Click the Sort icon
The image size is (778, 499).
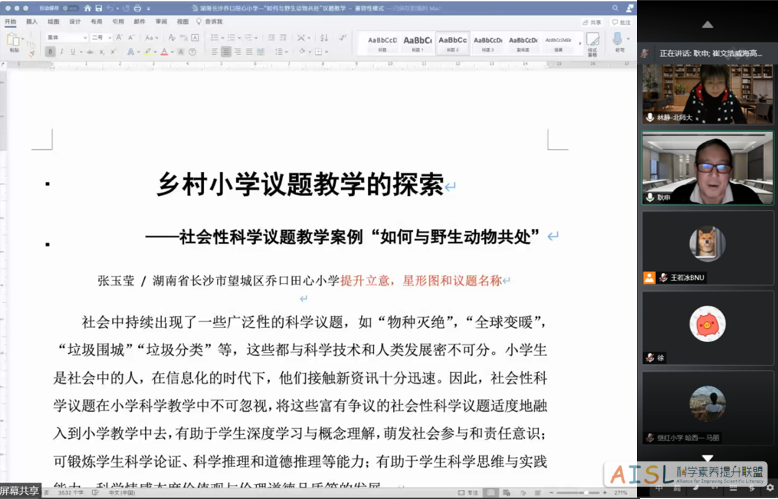[x=324, y=38]
